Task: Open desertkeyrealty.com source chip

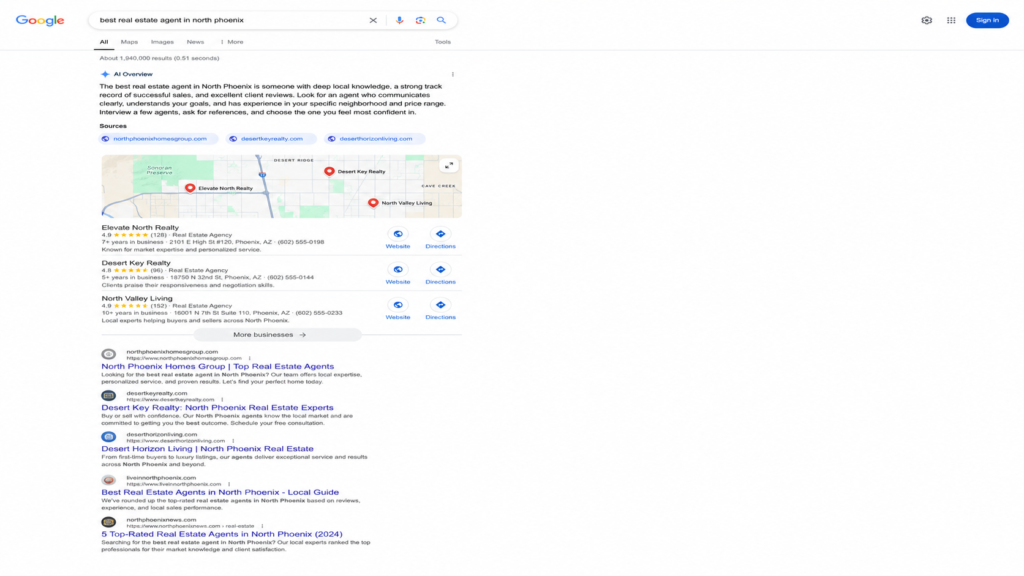Action: (x=271, y=138)
